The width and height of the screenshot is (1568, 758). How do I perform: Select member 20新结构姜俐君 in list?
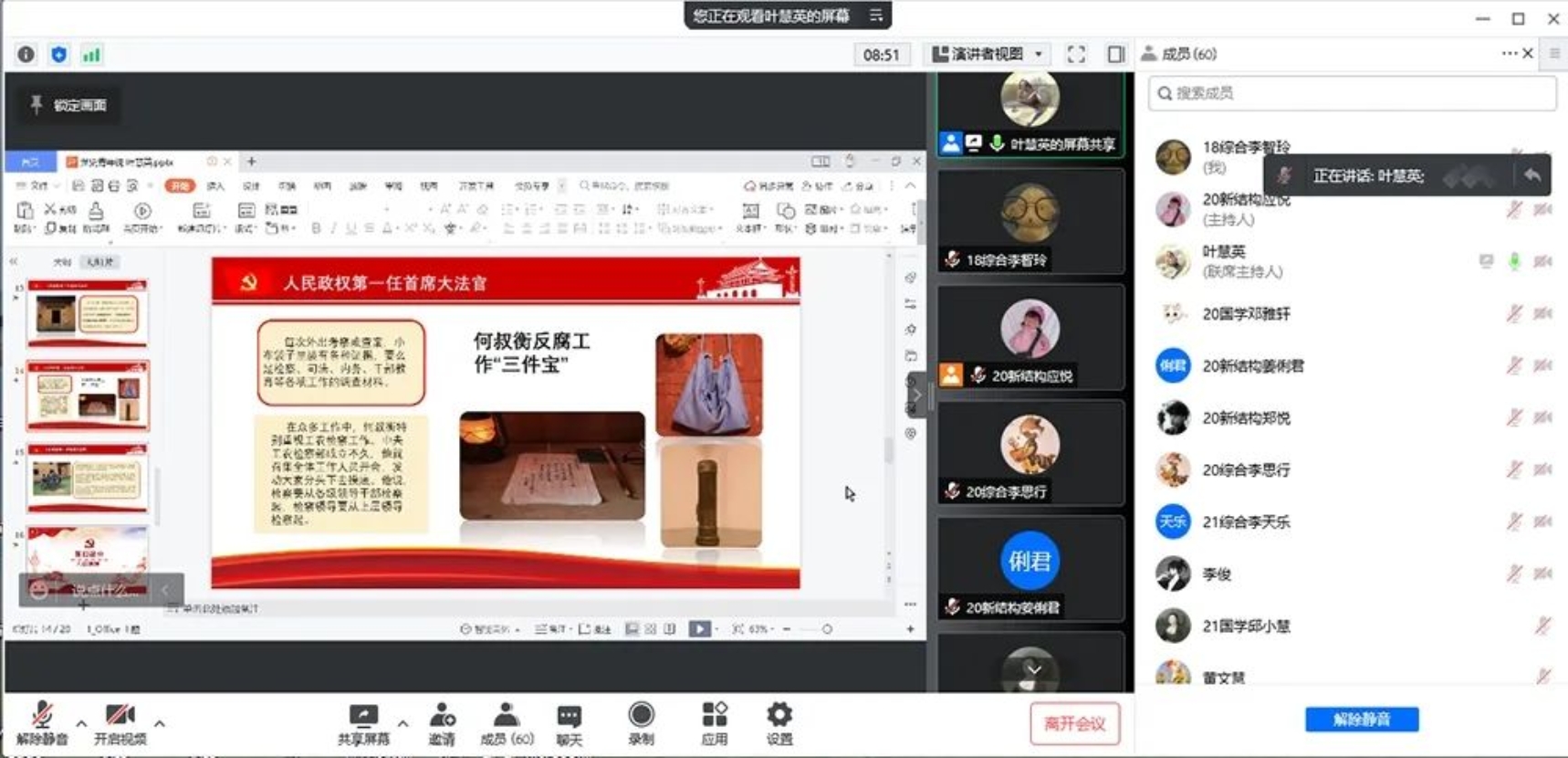click(1352, 365)
